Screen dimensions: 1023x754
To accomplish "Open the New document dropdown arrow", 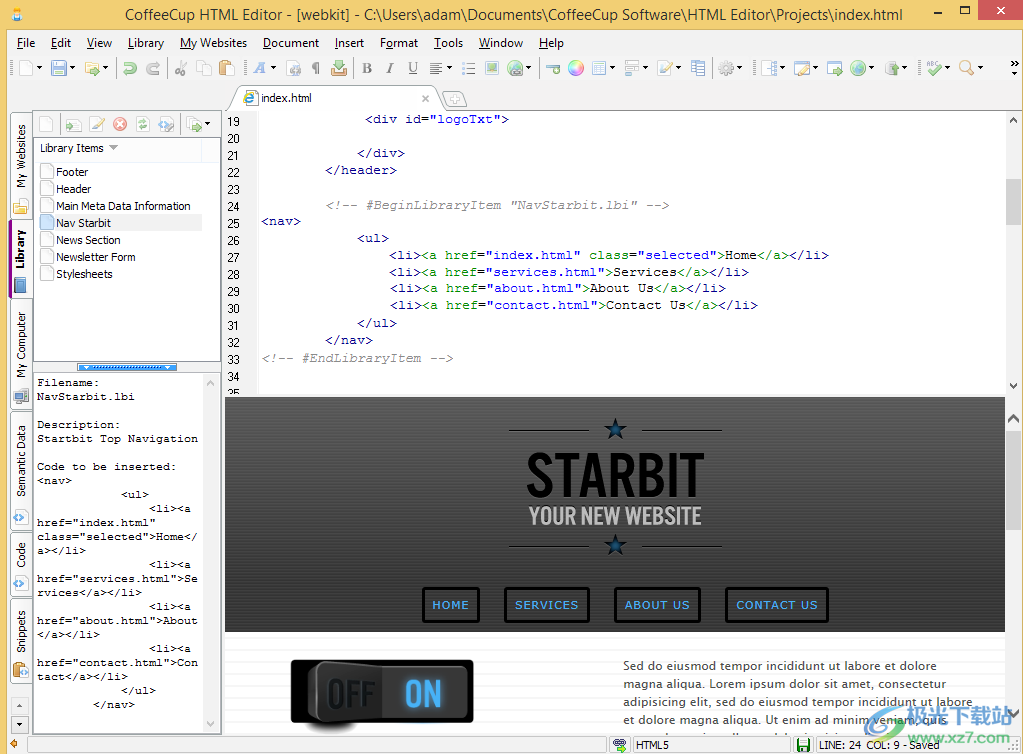I will coord(39,68).
